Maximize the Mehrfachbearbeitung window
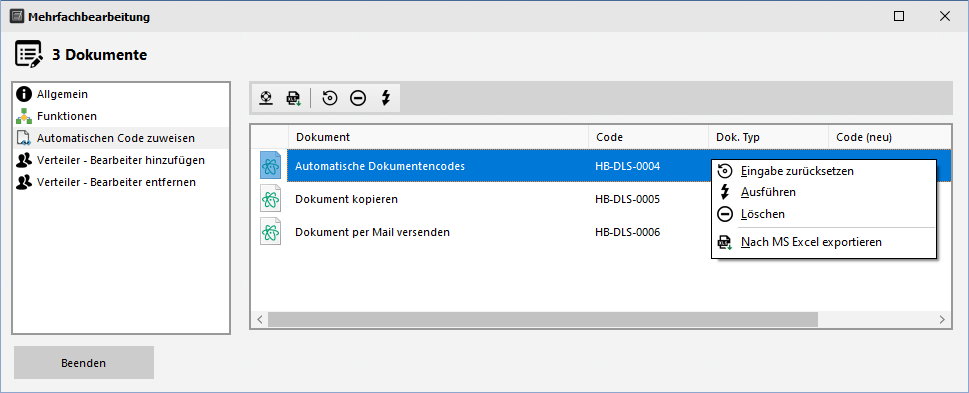Viewport: 969px width, 393px height. click(899, 17)
